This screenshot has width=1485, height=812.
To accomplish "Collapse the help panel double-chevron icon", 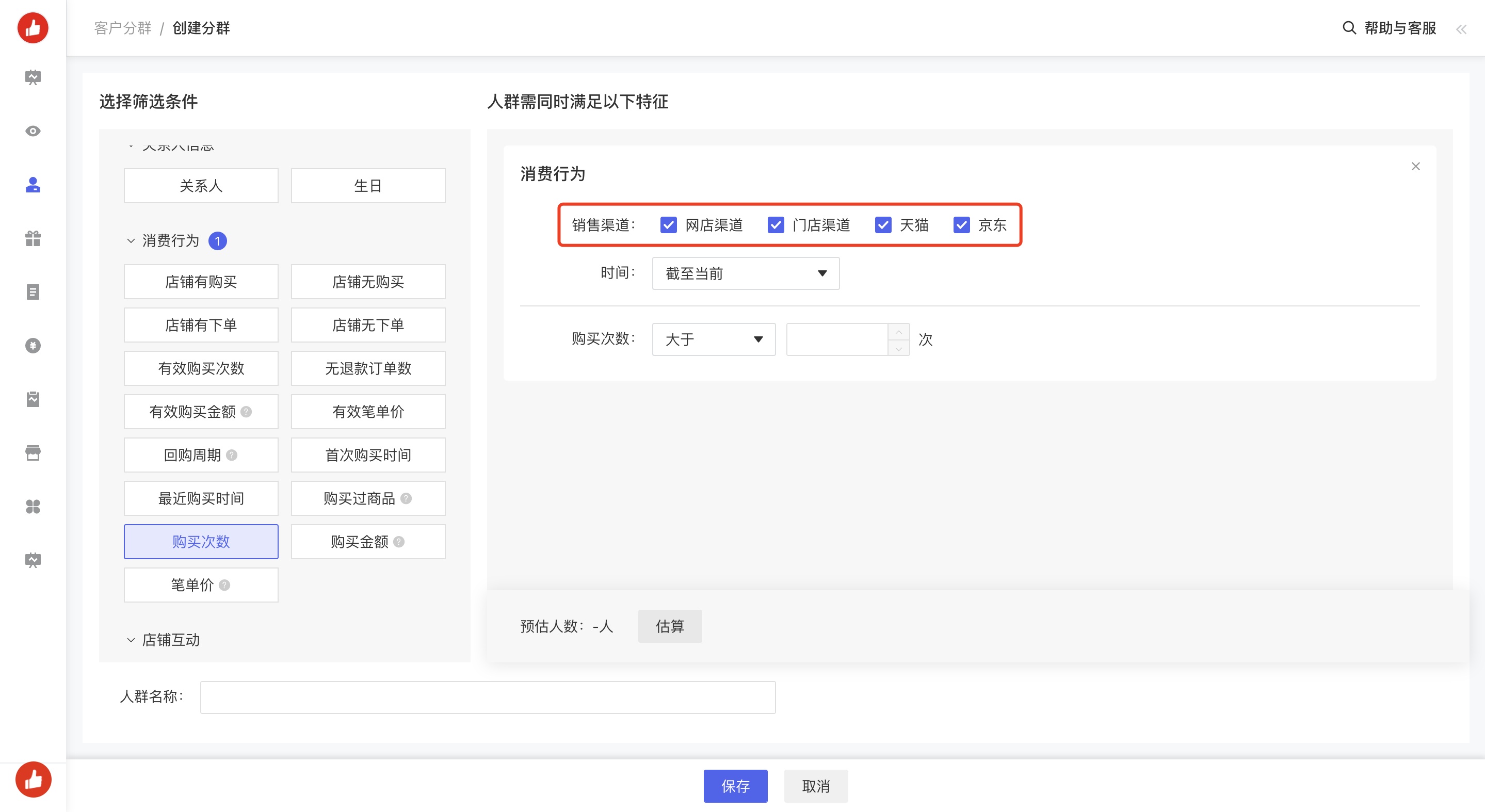I will coord(1461,29).
